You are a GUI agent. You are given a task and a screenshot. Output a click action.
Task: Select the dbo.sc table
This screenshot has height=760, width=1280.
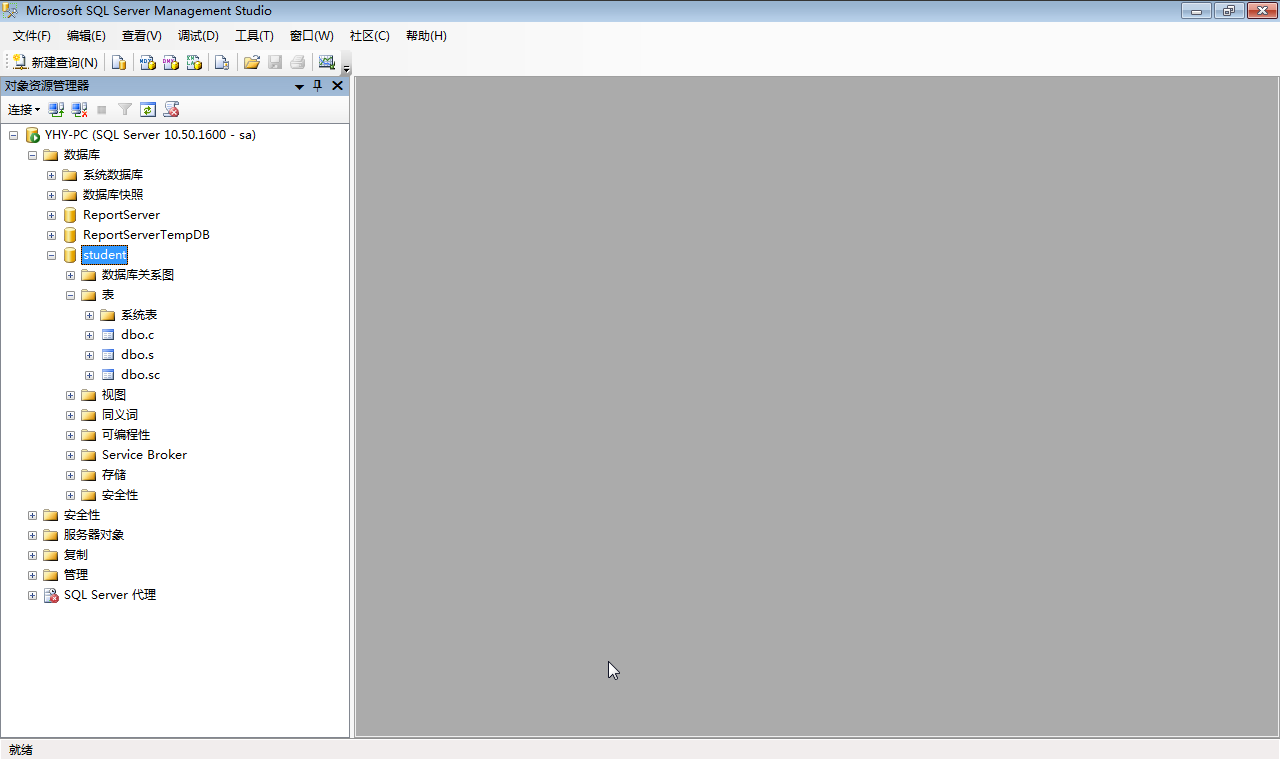141,375
